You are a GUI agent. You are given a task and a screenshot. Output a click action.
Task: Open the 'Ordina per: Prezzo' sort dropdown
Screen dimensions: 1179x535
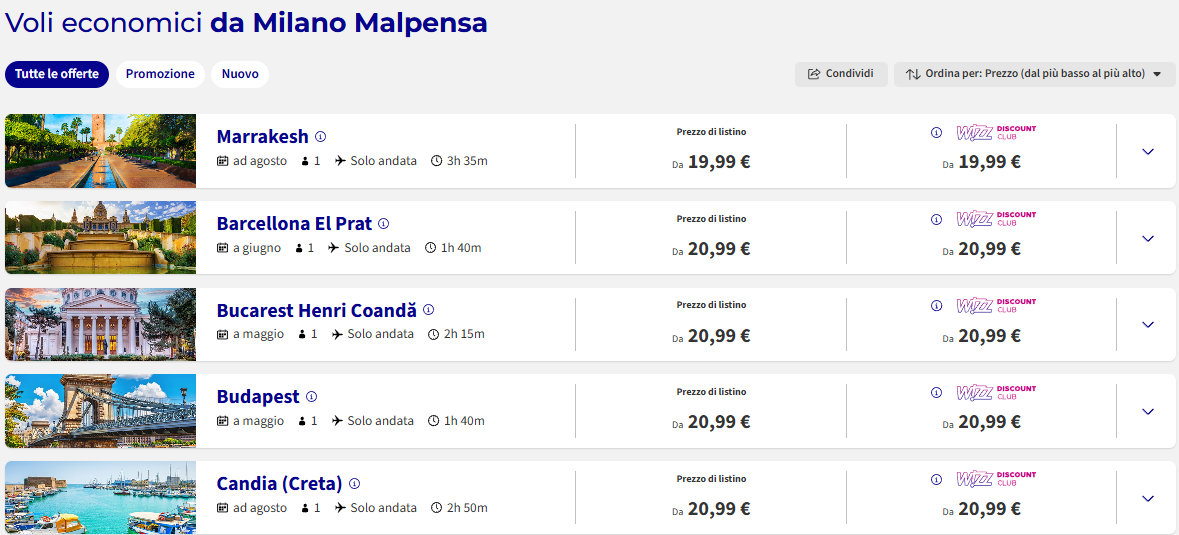[1035, 74]
